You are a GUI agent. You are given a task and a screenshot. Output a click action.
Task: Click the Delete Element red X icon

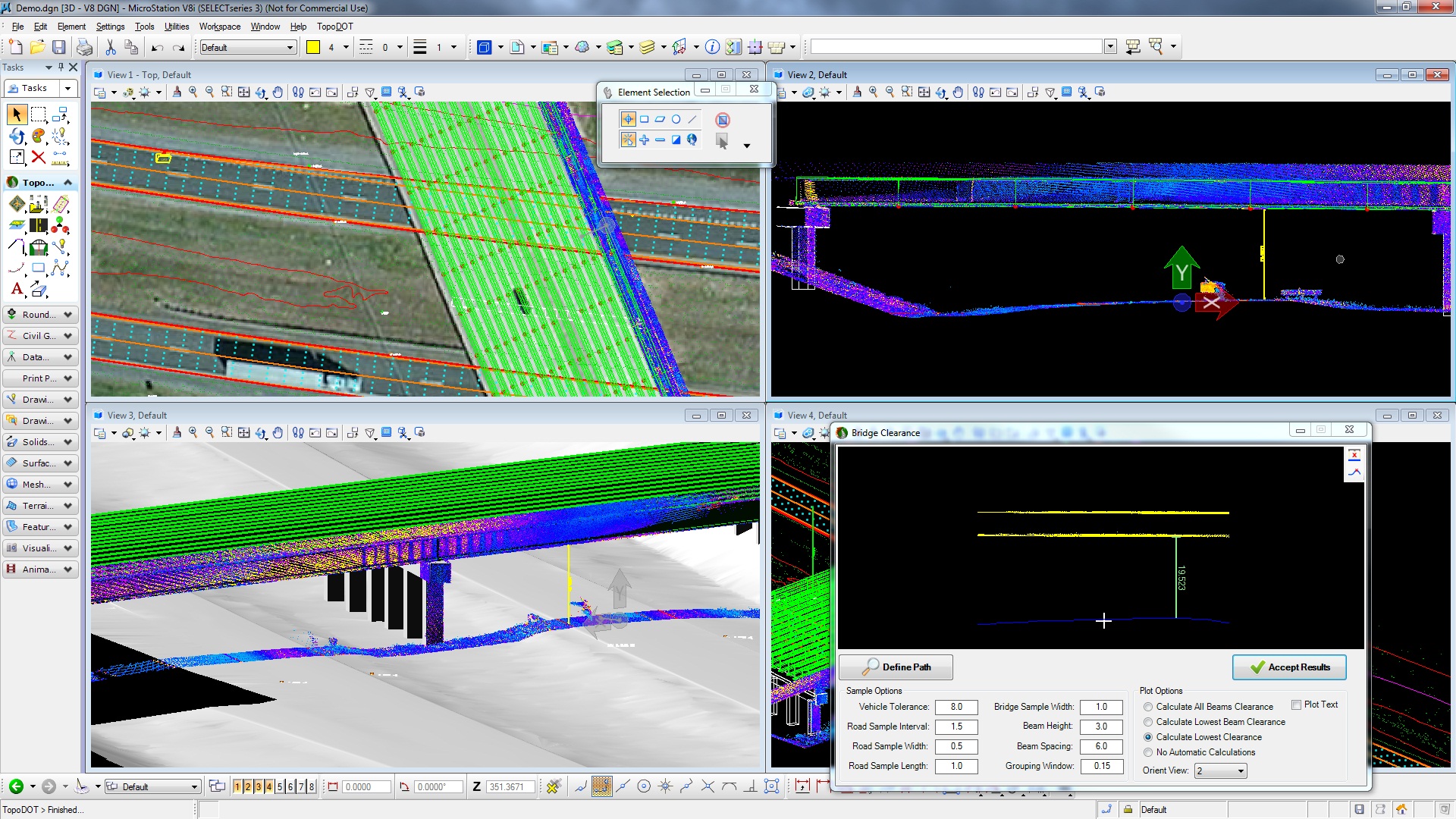click(39, 157)
